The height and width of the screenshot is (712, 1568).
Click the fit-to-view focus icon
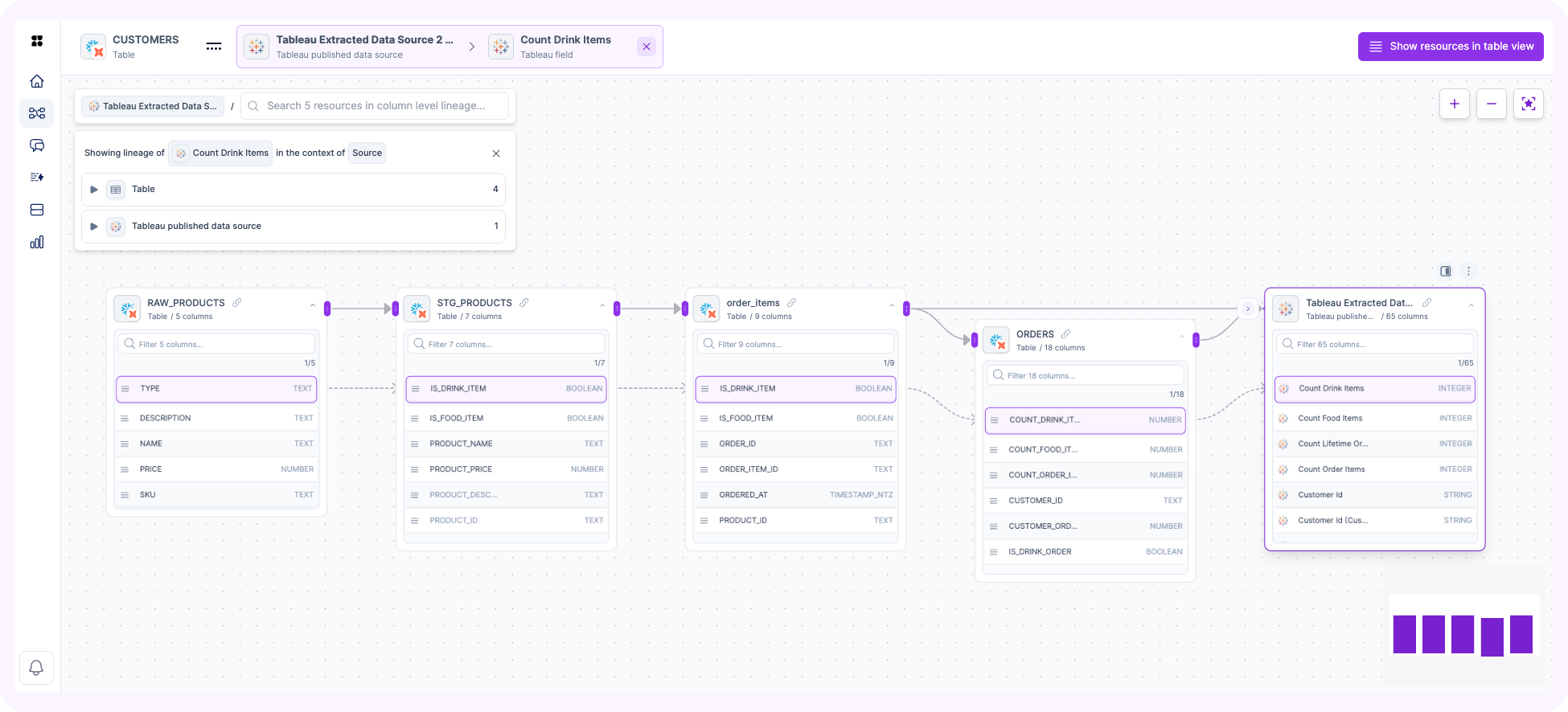(x=1528, y=104)
